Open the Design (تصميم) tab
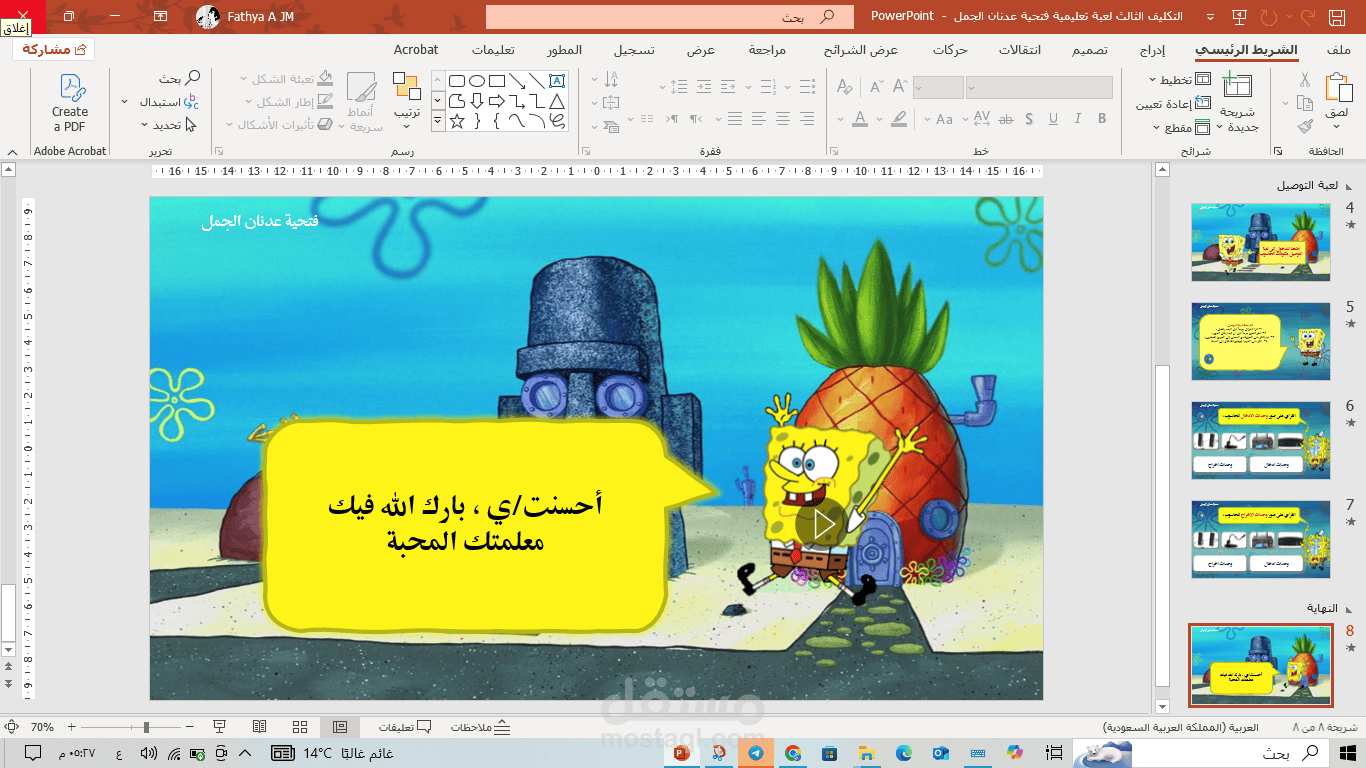The height and width of the screenshot is (768, 1366). point(1091,50)
